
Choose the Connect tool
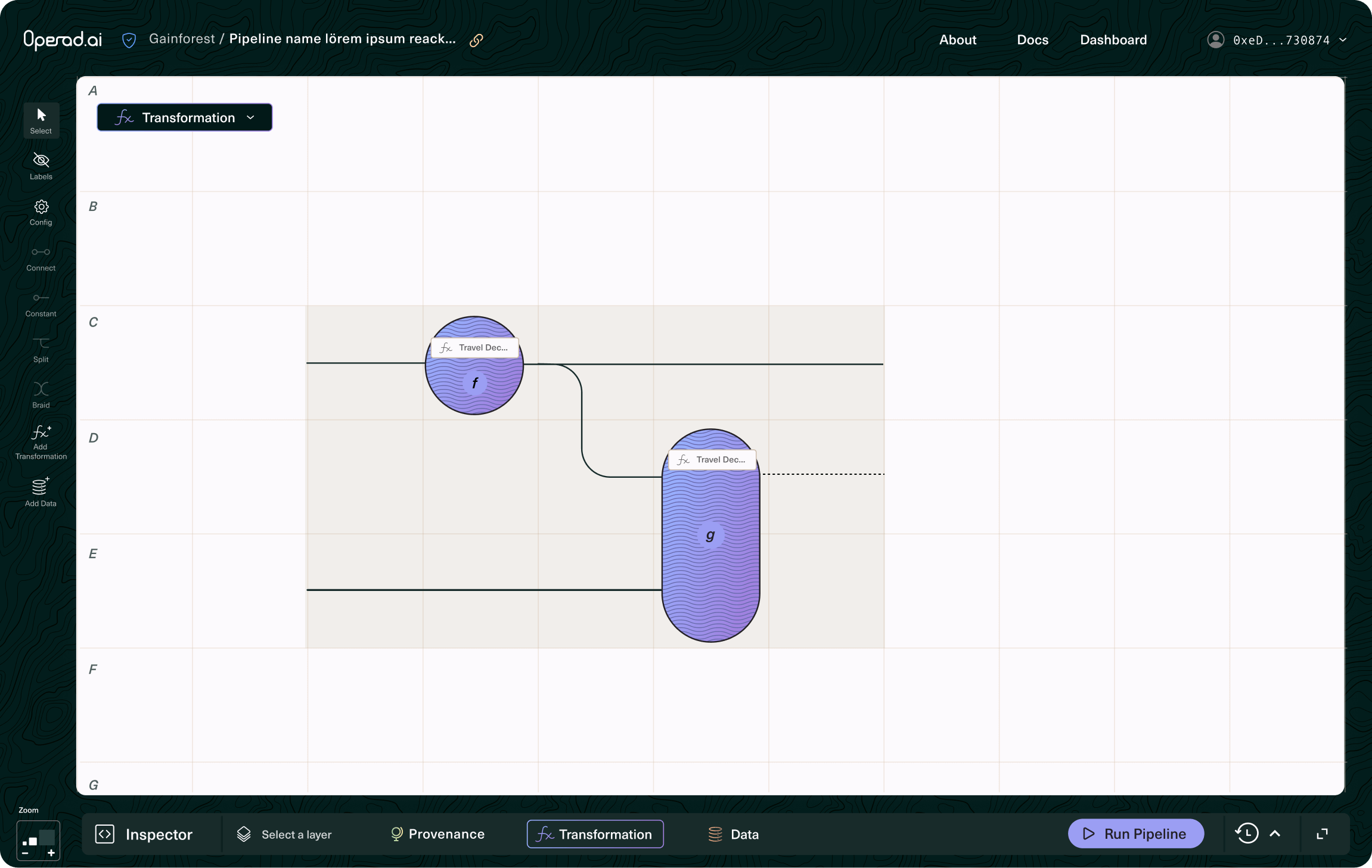click(41, 253)
